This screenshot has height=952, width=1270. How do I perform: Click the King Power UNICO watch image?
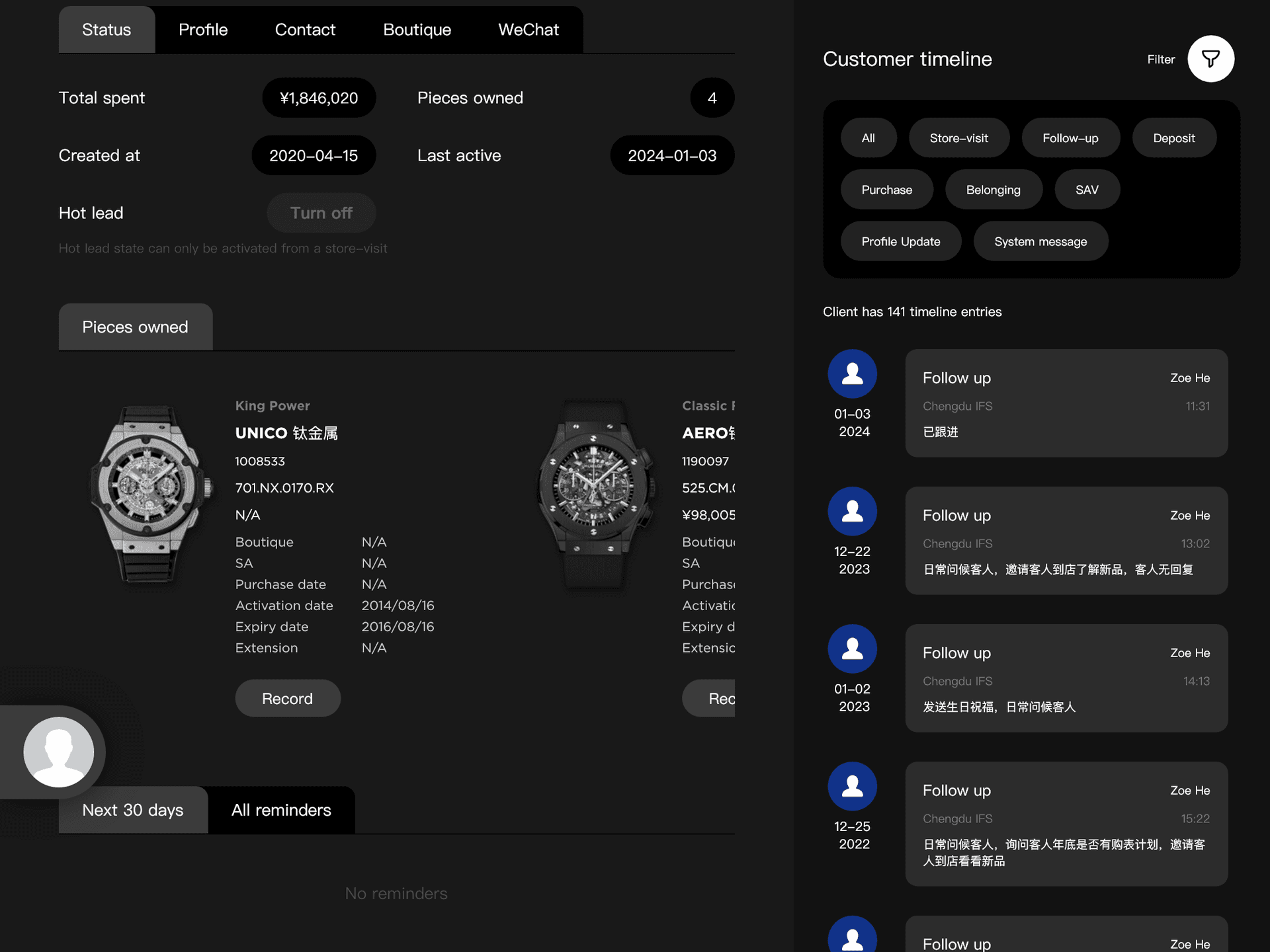pyautogui.click(x=150, y=495)
